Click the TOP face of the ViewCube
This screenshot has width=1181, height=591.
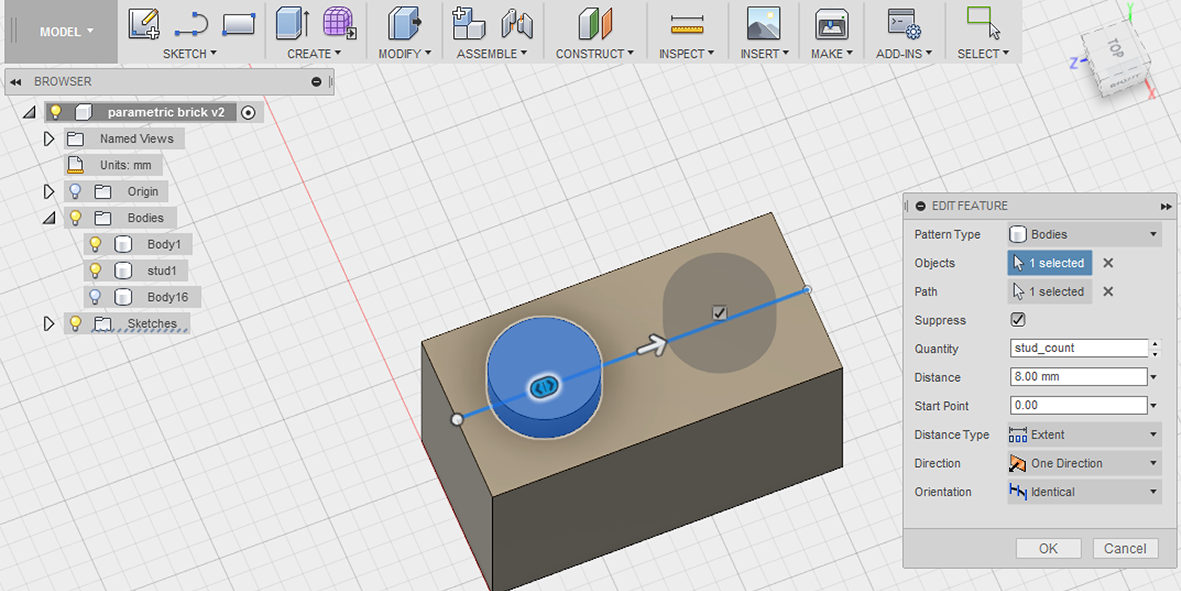coord(1115,50)
